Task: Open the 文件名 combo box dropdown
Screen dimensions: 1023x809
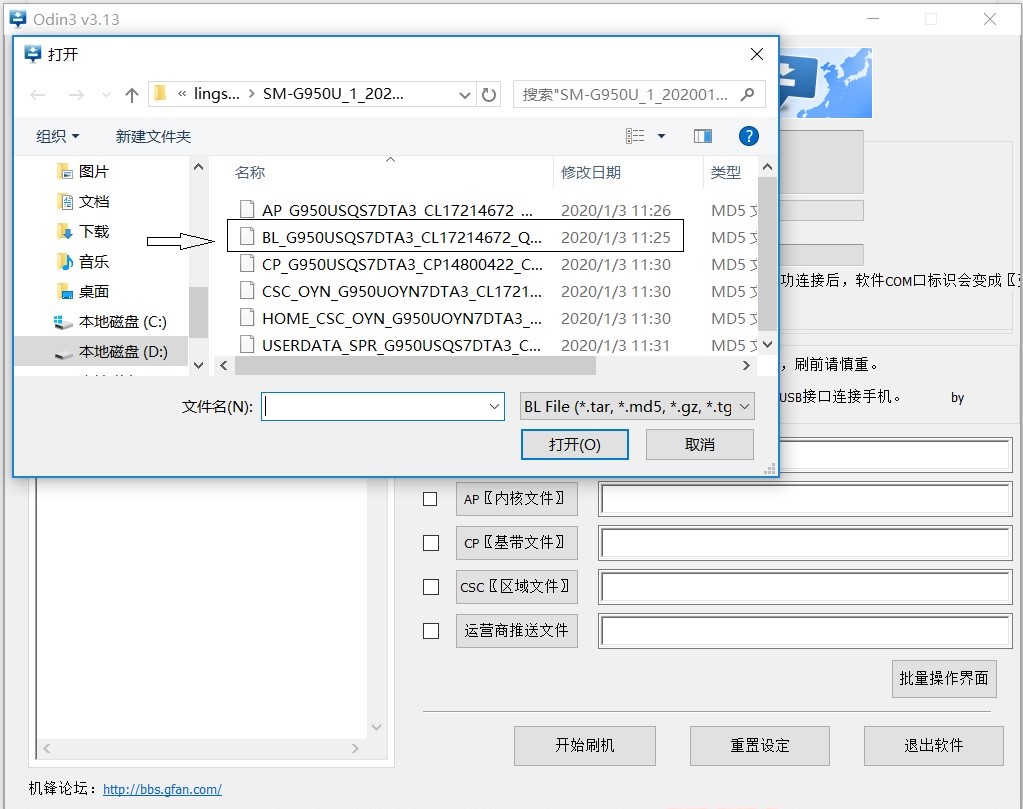Action: click(x=495, y=406)
